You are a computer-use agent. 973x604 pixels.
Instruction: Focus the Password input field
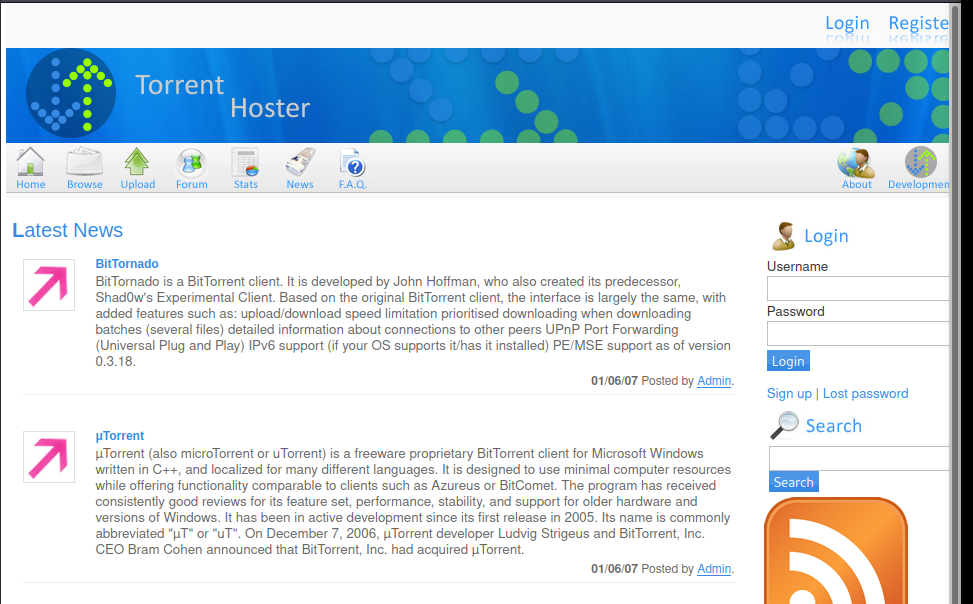point(858,334)
